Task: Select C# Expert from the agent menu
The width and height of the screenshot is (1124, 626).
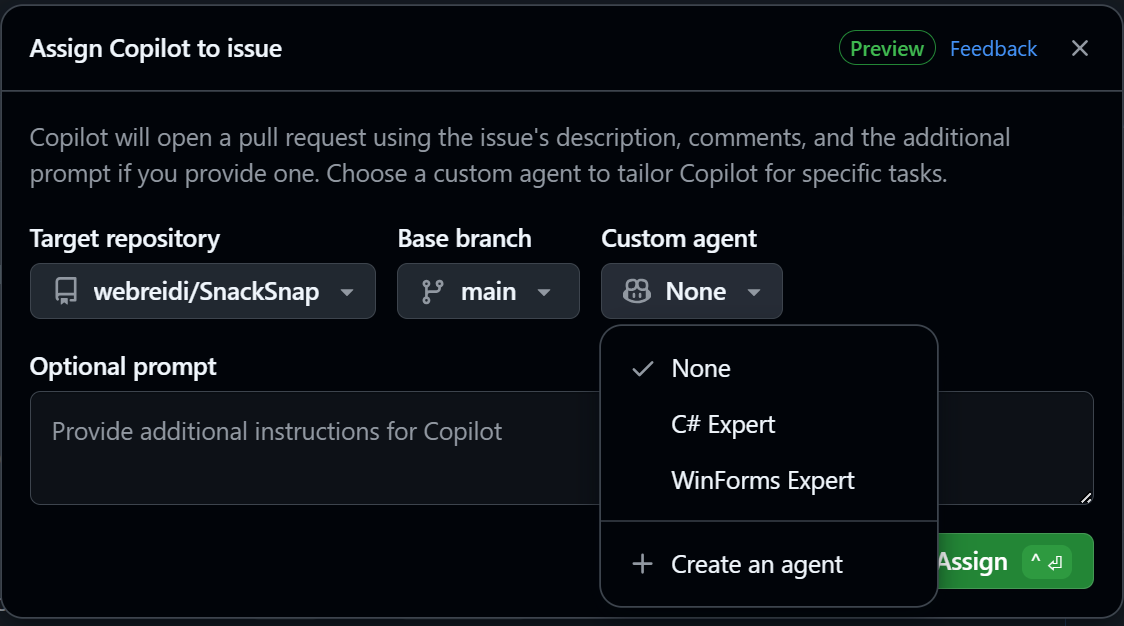Action: coord(724,424)
